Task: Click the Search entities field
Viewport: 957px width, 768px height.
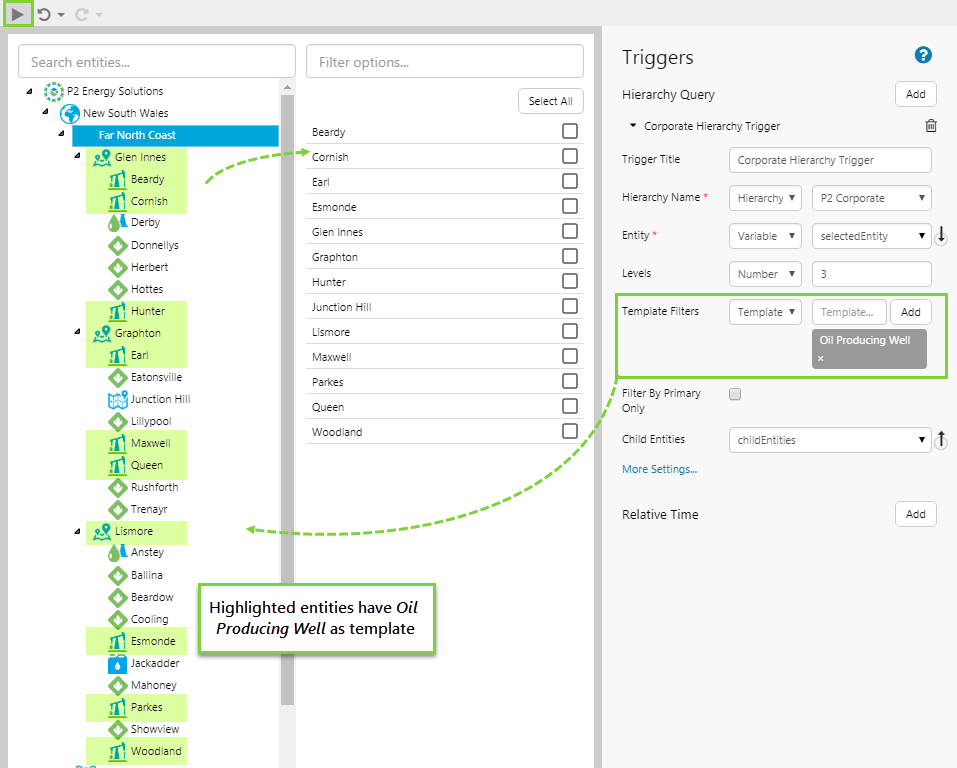Action: click(157, 61)
